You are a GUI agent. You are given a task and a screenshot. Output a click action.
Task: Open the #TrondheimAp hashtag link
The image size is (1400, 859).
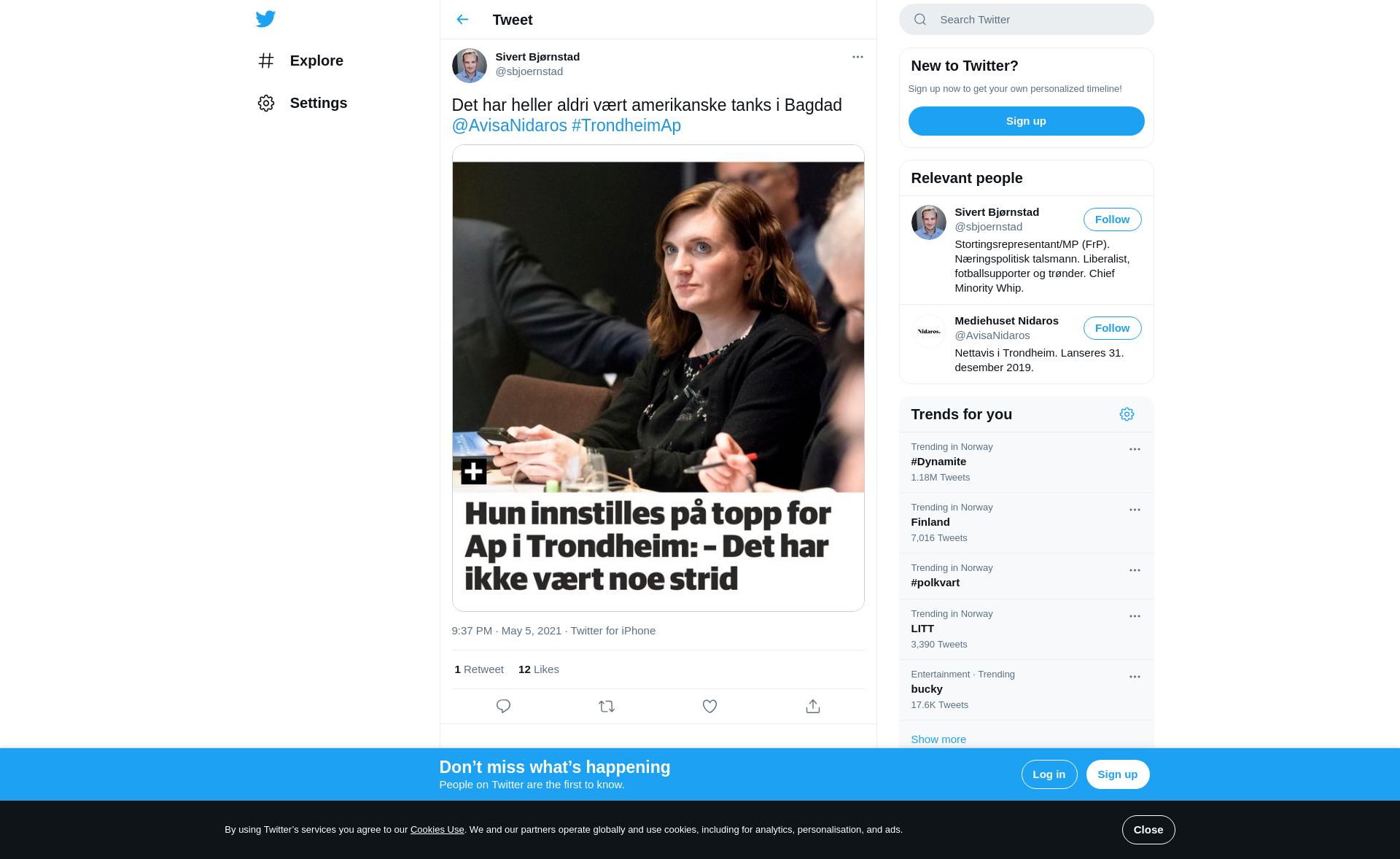tap(626, 125)
